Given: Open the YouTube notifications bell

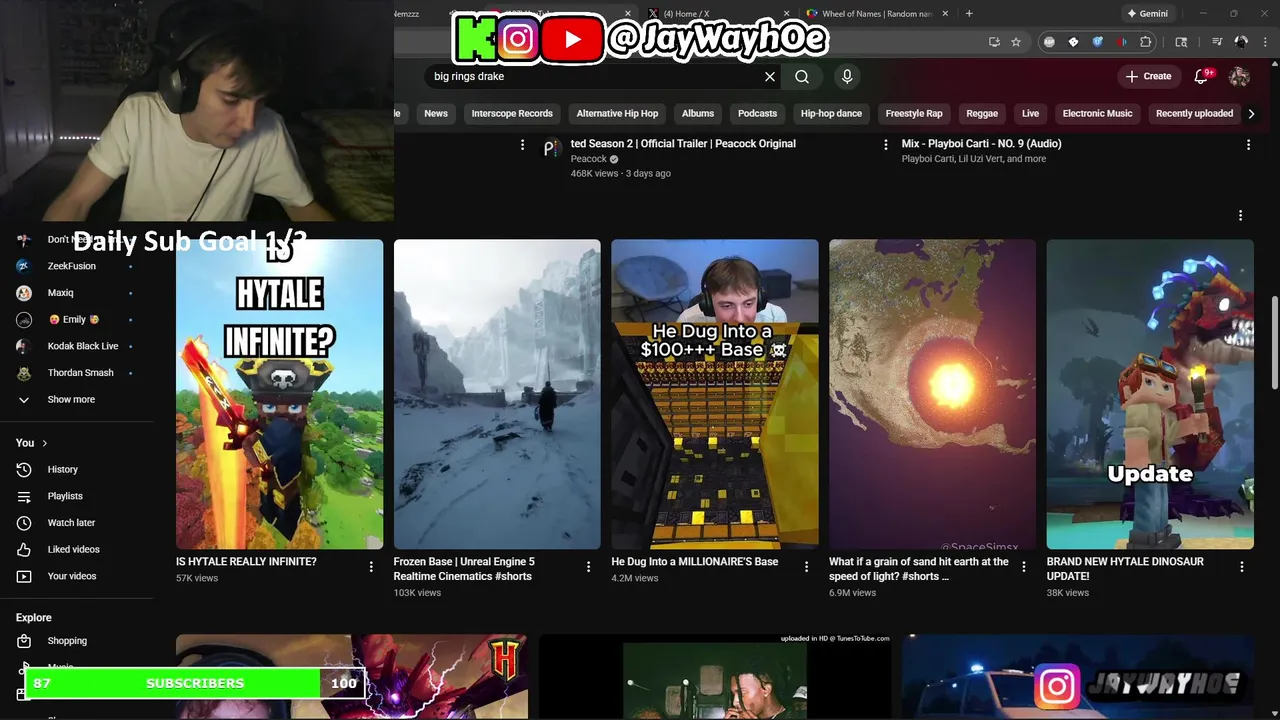Looking at the screenshot, I should [x=1202, y=76].
